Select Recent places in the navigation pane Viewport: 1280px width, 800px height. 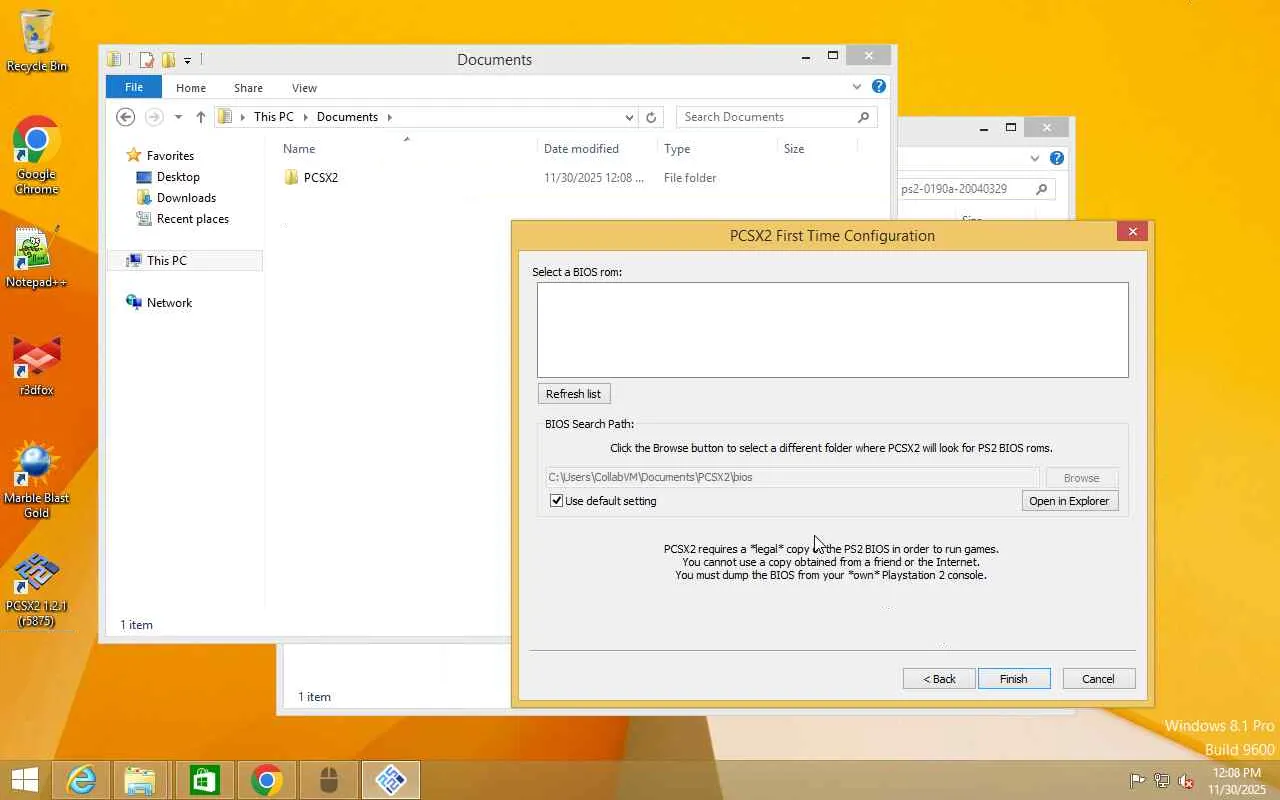click(x=192, y=219)
